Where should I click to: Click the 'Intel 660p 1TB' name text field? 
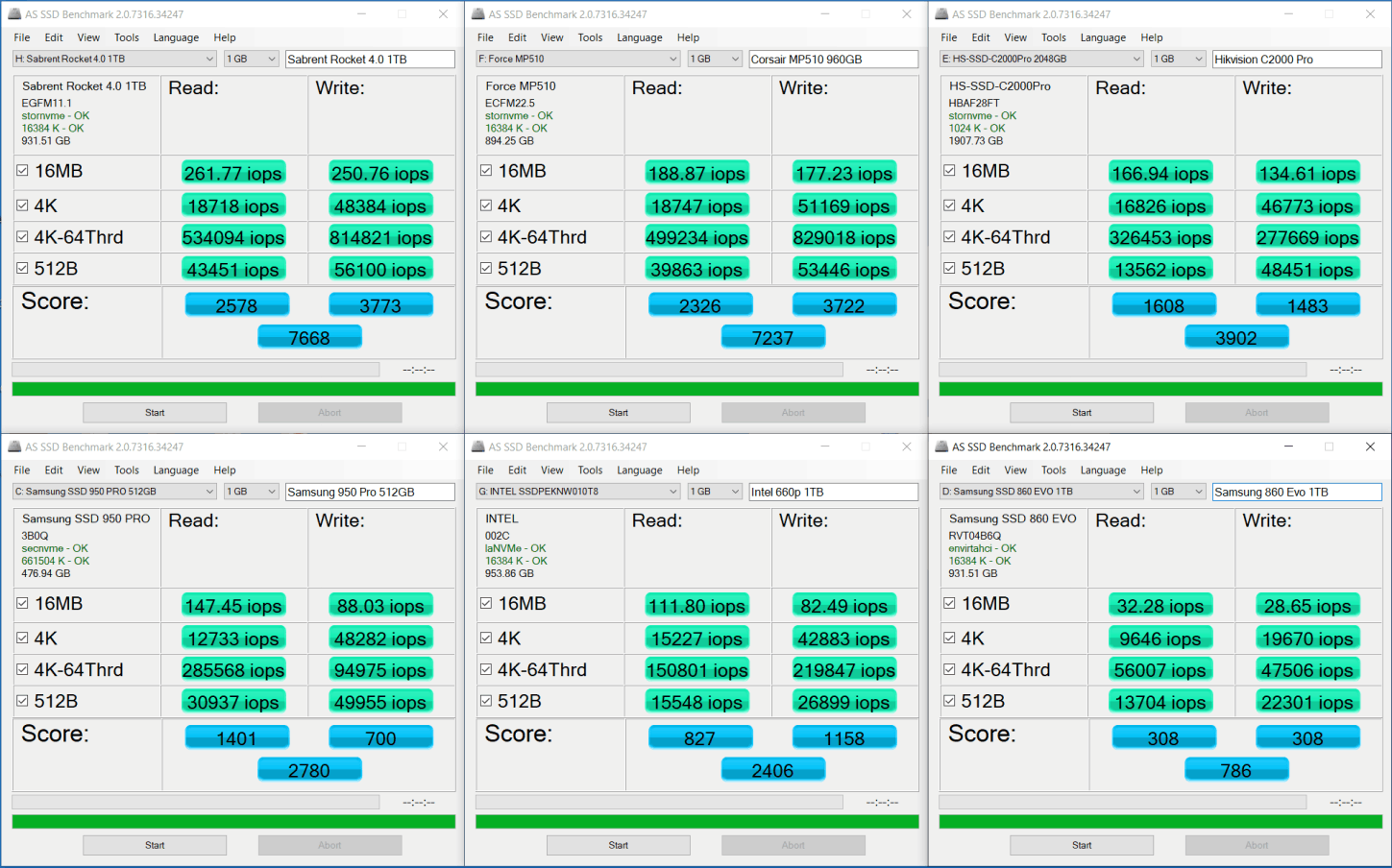pos(834,492)
